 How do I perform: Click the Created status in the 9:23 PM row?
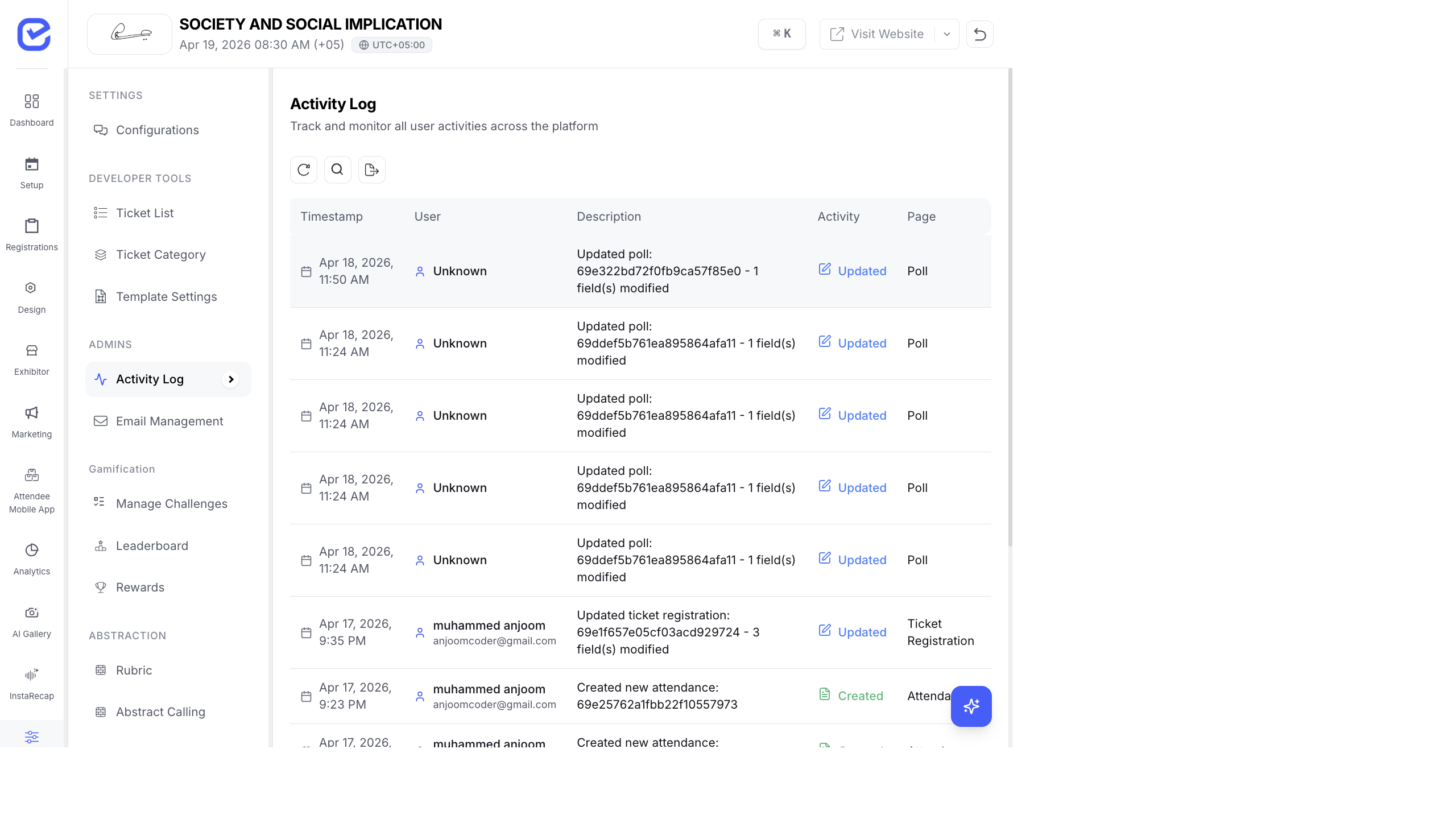pos(861,696)
